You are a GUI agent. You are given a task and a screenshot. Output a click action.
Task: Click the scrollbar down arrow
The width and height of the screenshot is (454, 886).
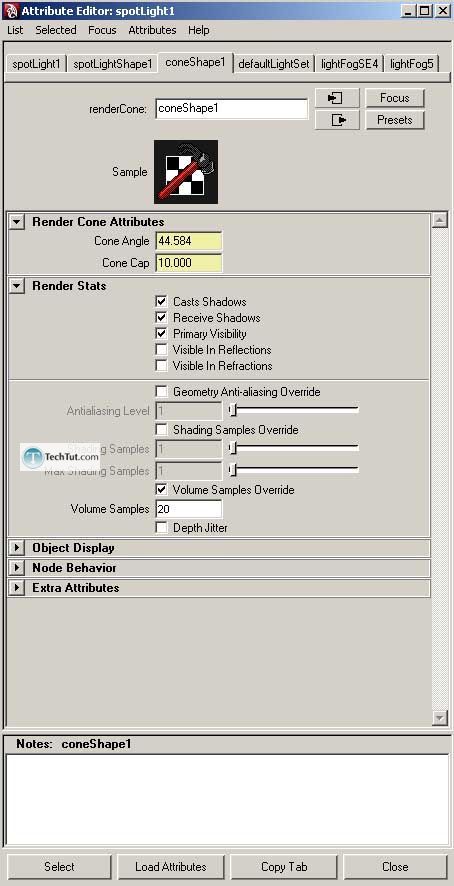click(x=440, y=718)
